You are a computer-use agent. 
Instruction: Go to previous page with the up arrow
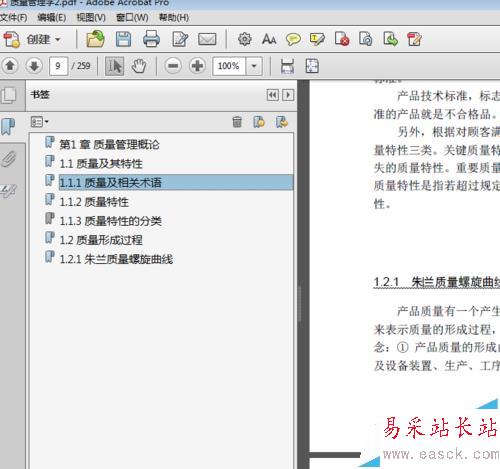10,66
